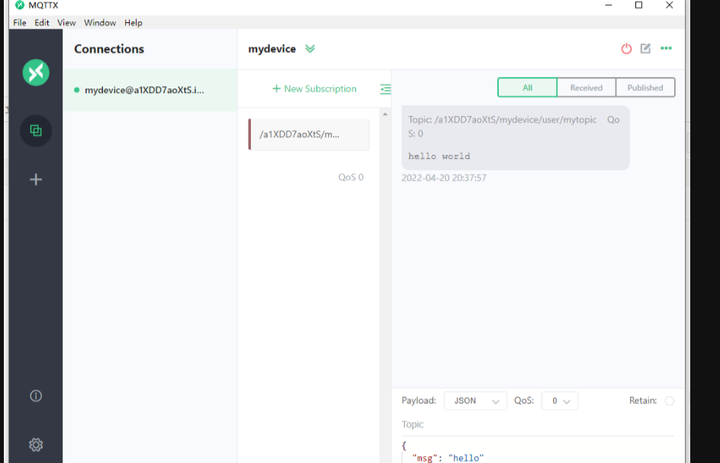Filter to Received messages
This screenshot has width=720, height=463.
click(x=586, y=87)
